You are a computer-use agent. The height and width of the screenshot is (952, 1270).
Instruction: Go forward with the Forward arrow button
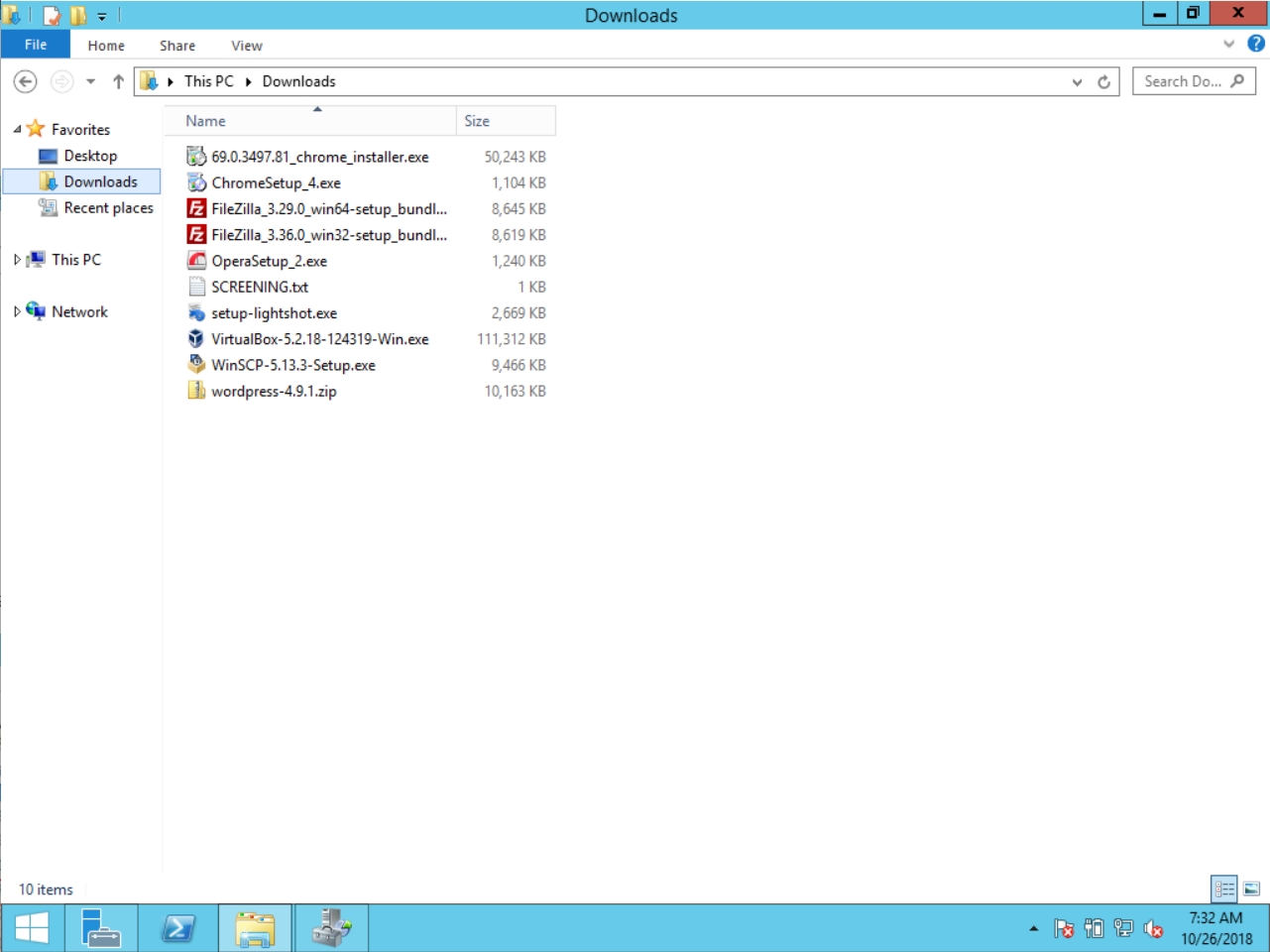pos(61,81)
